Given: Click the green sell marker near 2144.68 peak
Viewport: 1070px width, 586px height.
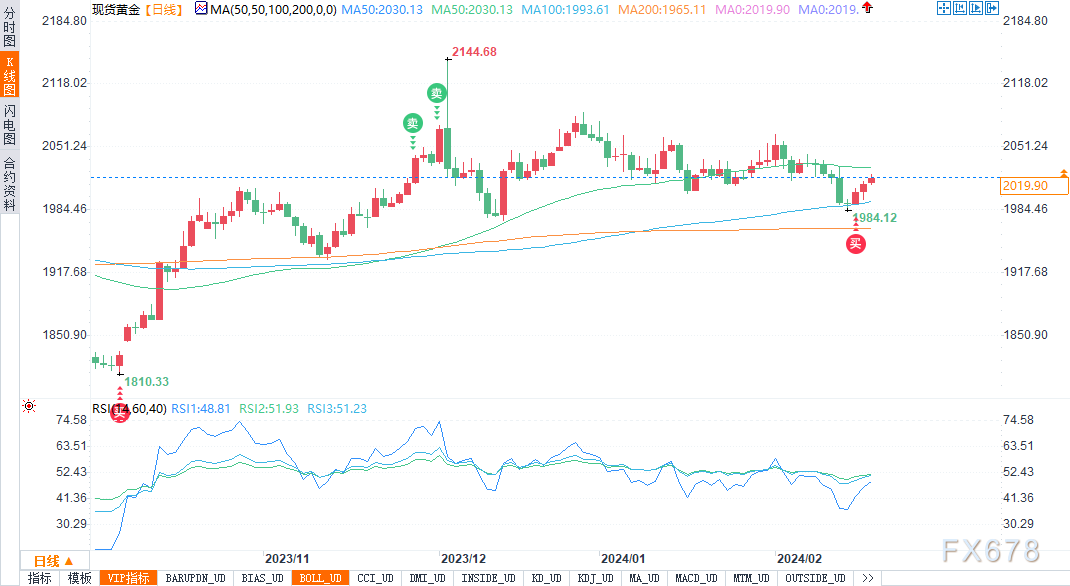Looking at the screenshot, I should point(437,92).
